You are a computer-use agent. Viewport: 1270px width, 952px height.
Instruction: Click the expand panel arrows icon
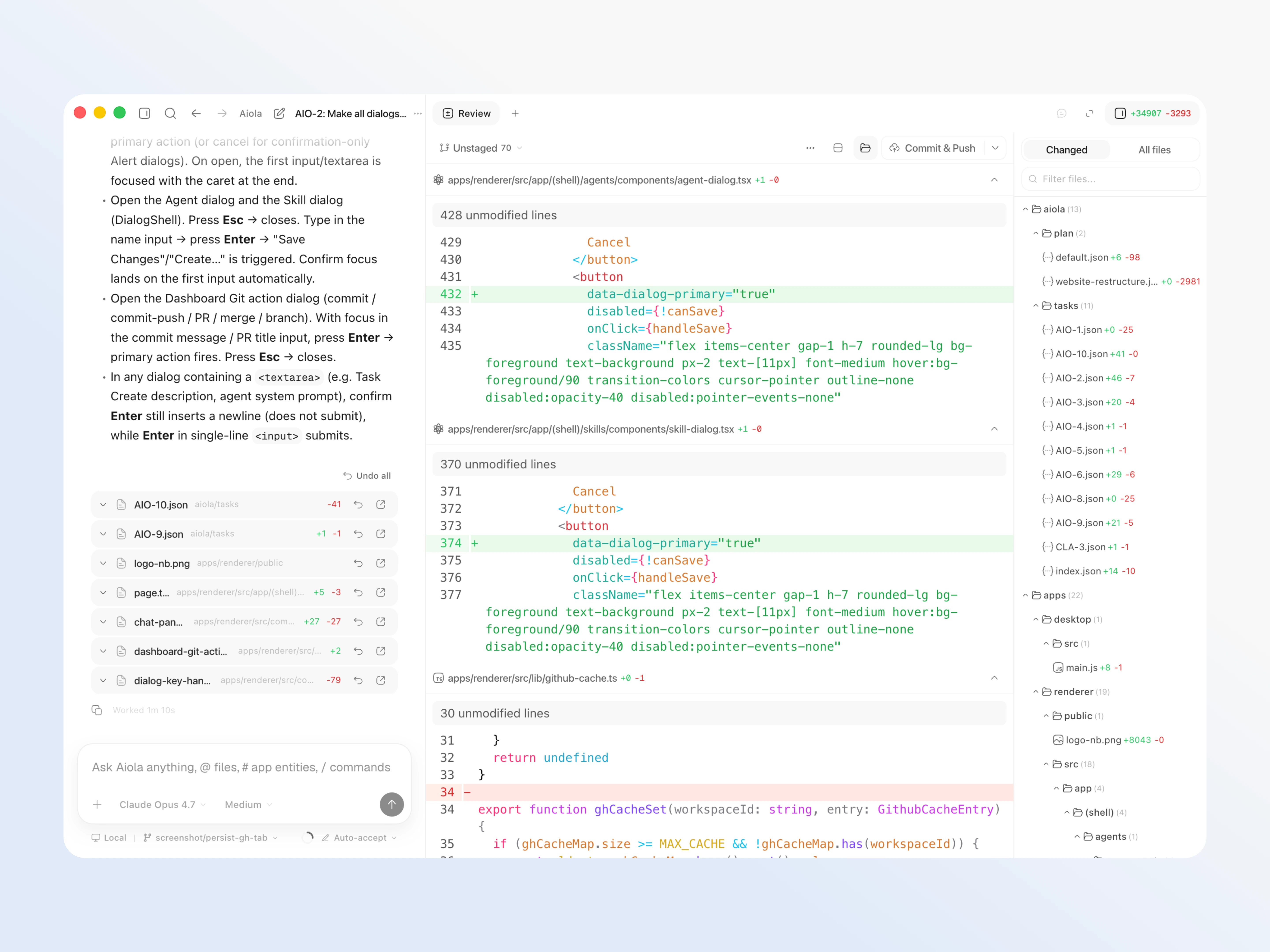pyautogui.click(x=1089, y=114)
